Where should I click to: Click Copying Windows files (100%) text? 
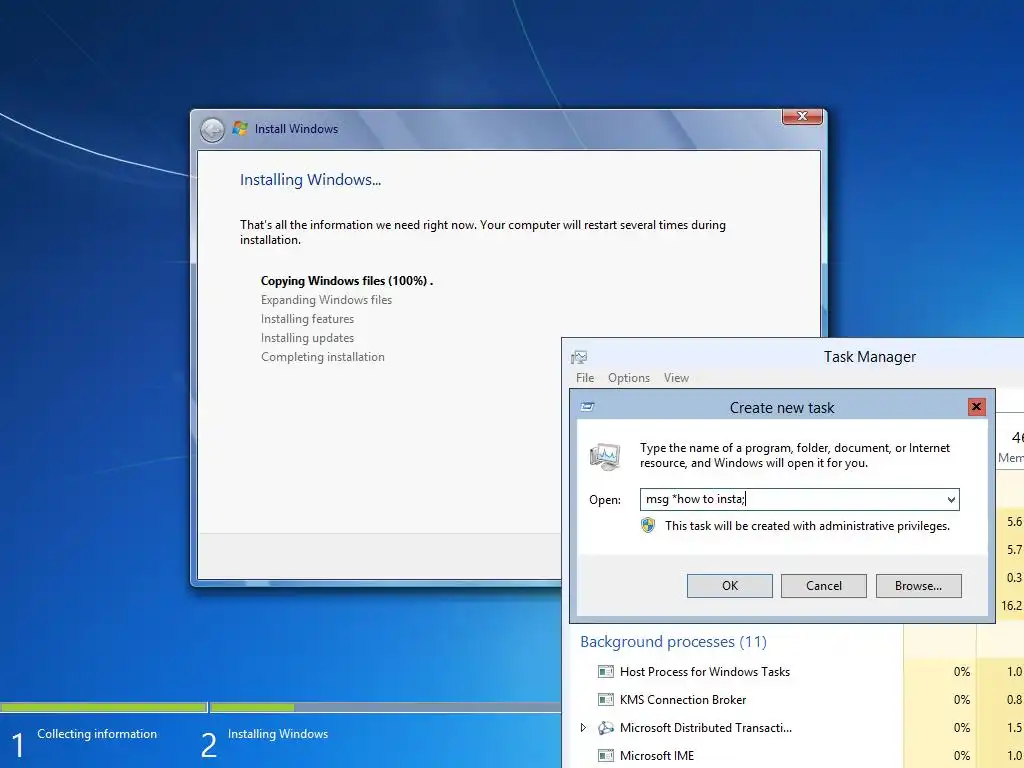347,281
